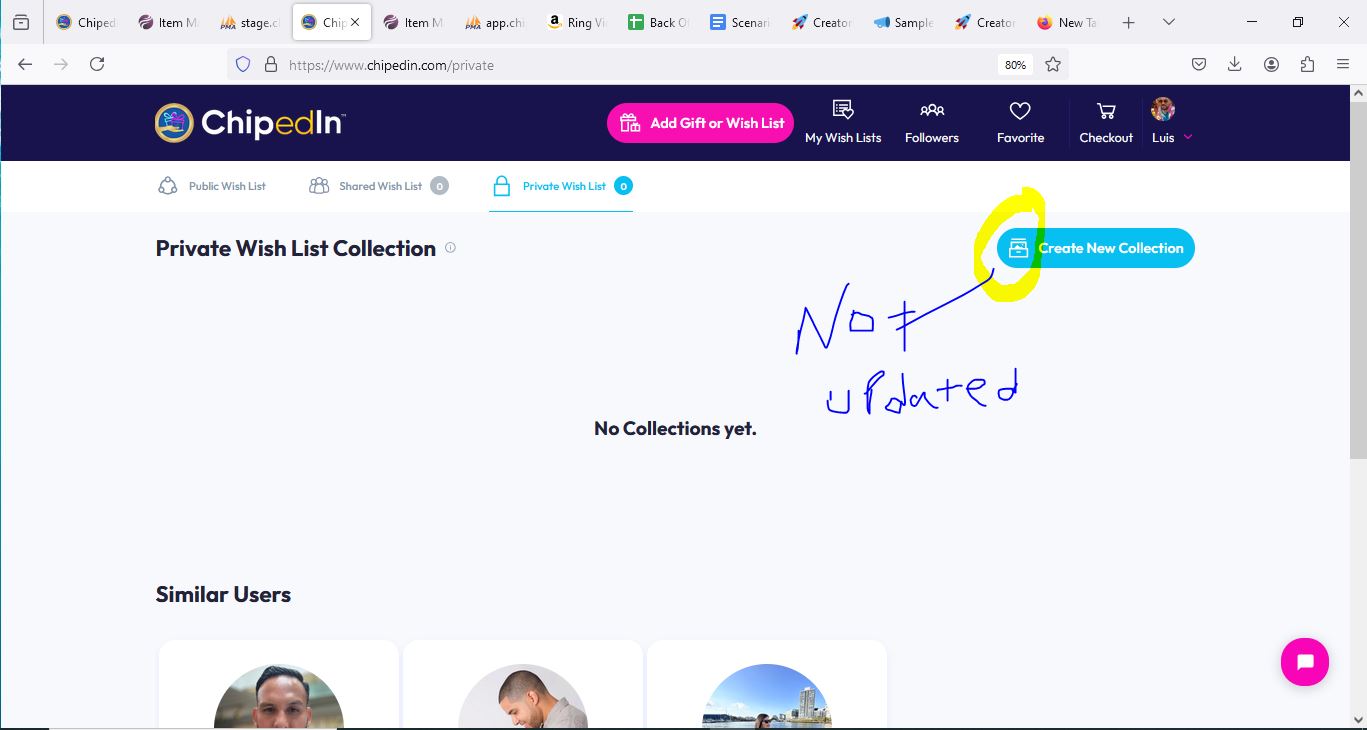Expand the Luis account dropdown arrow
This screenshot has height=730, width=1367.
(1188, 138)
